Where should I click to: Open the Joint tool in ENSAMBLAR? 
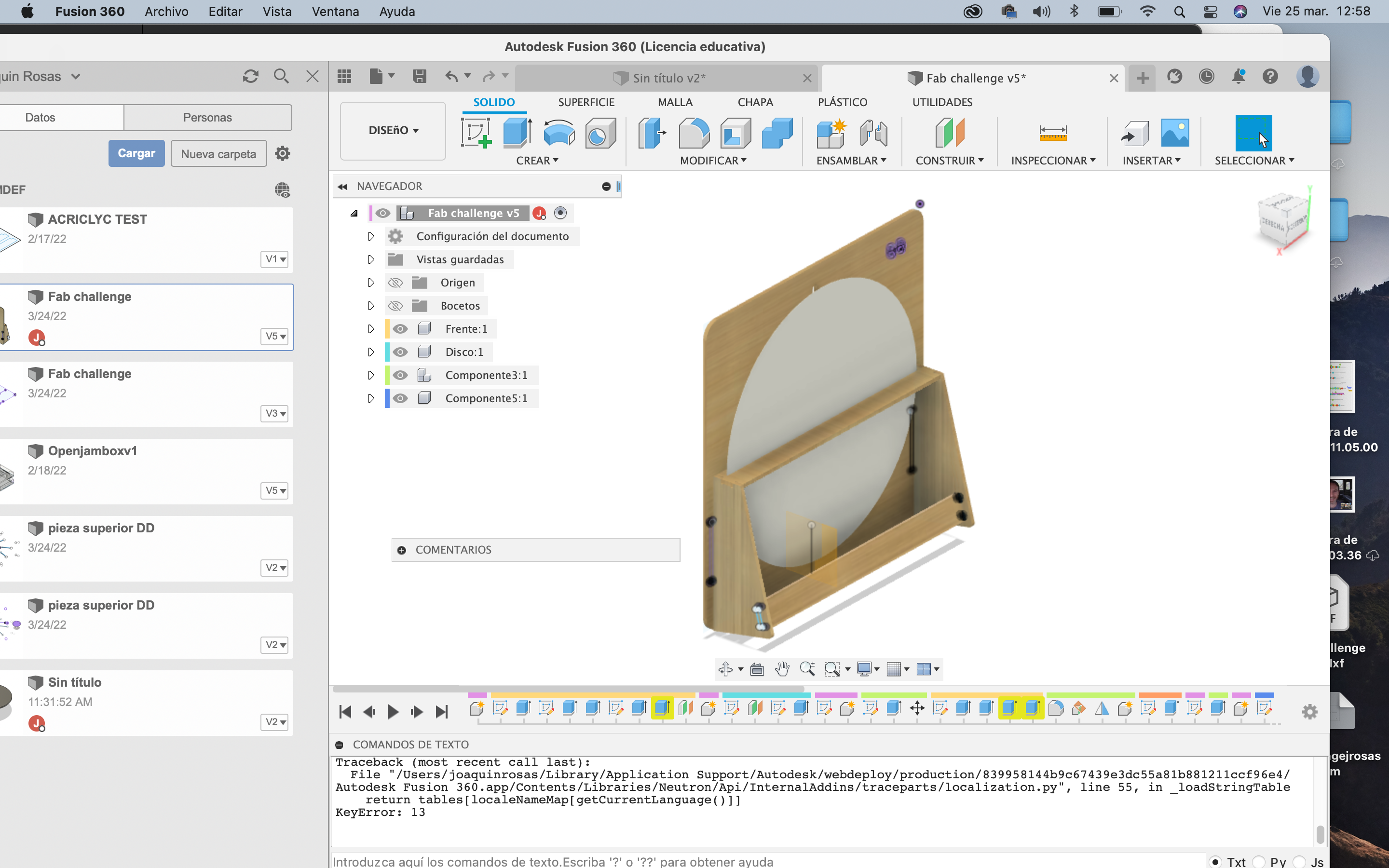coord(873,133)
